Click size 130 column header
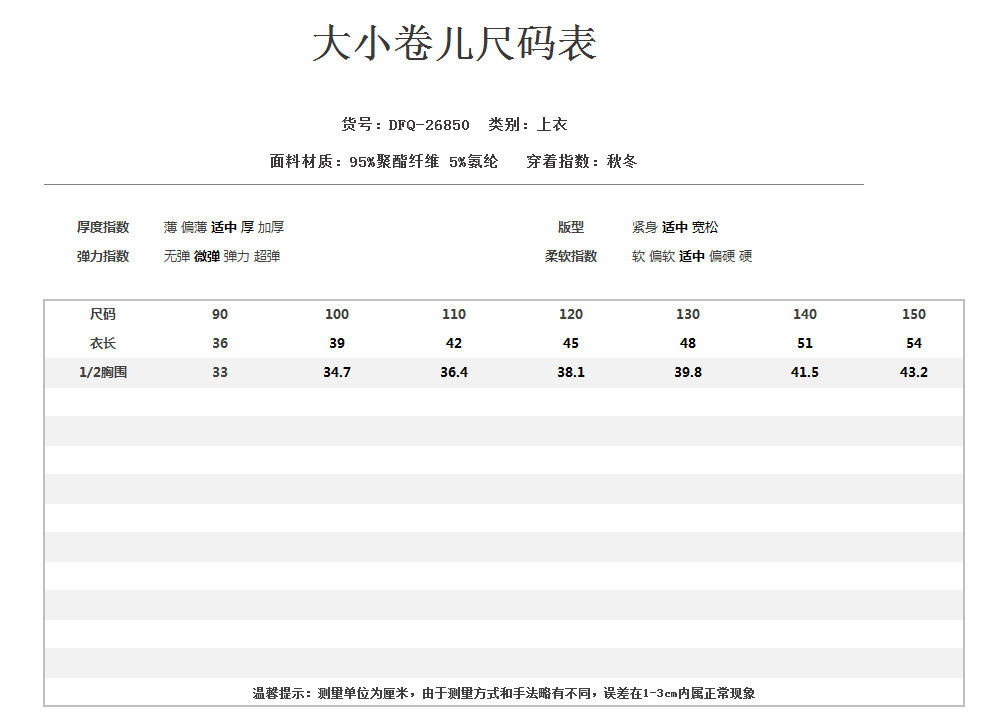Image resolution: width=986 pixels, height=726 pixels. point(688,314)
